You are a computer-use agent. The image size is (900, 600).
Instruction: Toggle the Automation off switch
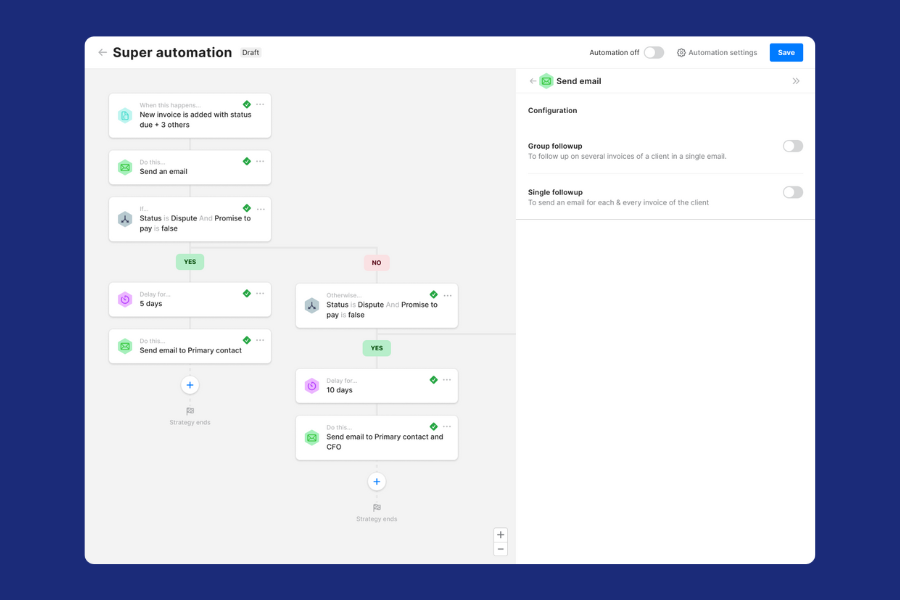653,53
